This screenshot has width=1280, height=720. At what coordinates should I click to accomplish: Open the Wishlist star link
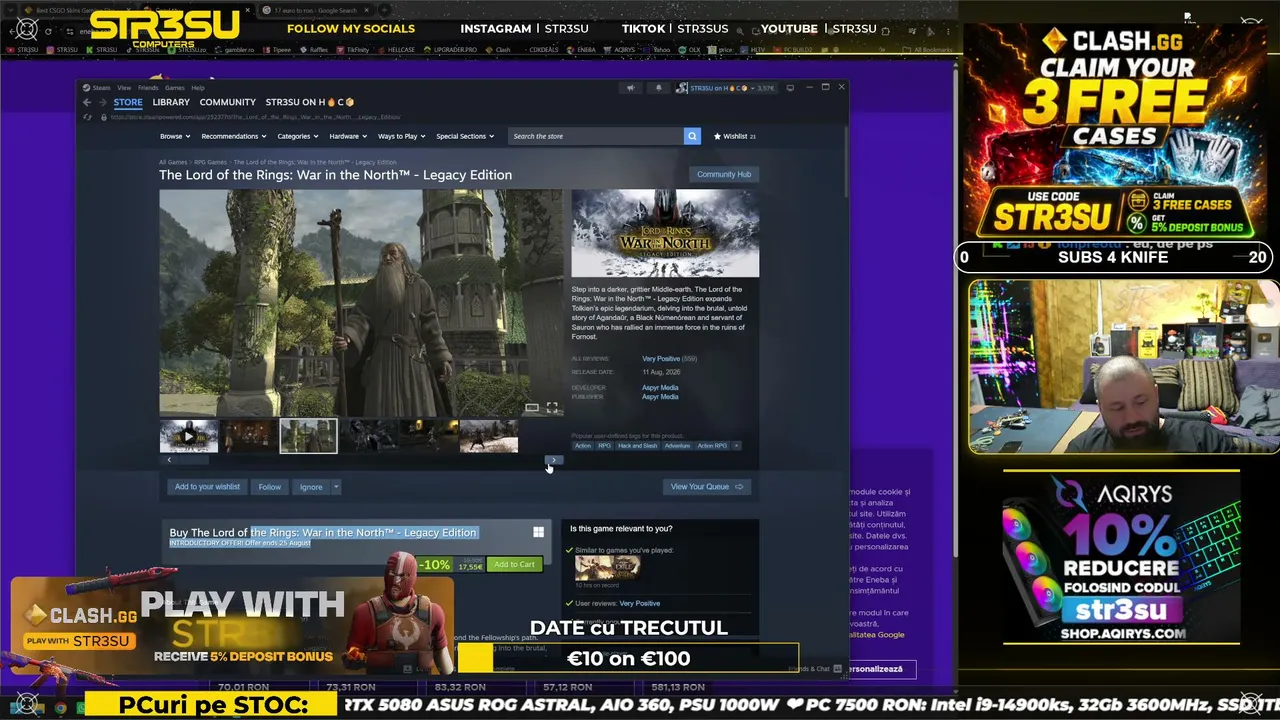(735, 136)
